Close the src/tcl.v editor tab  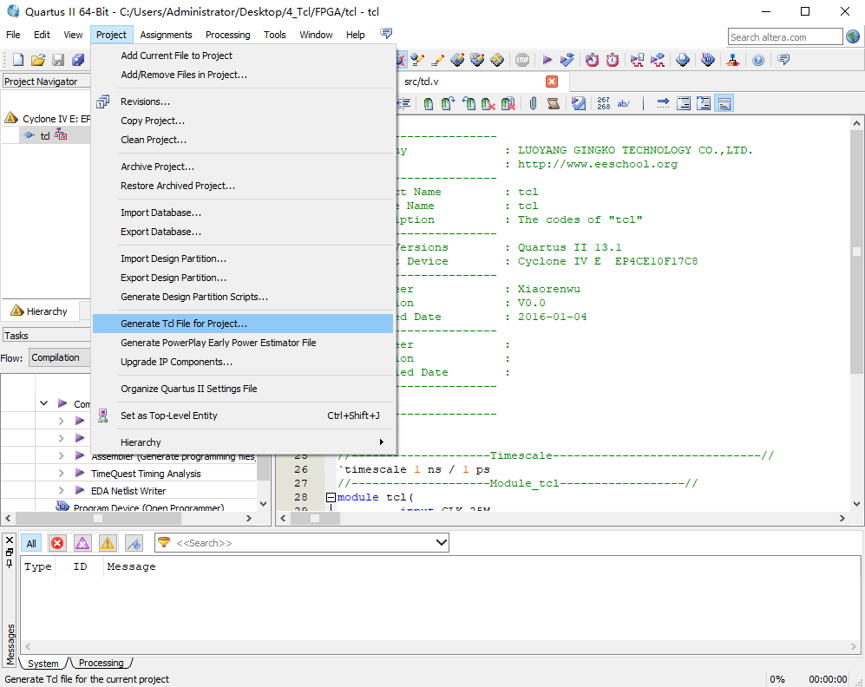(551, 81)
